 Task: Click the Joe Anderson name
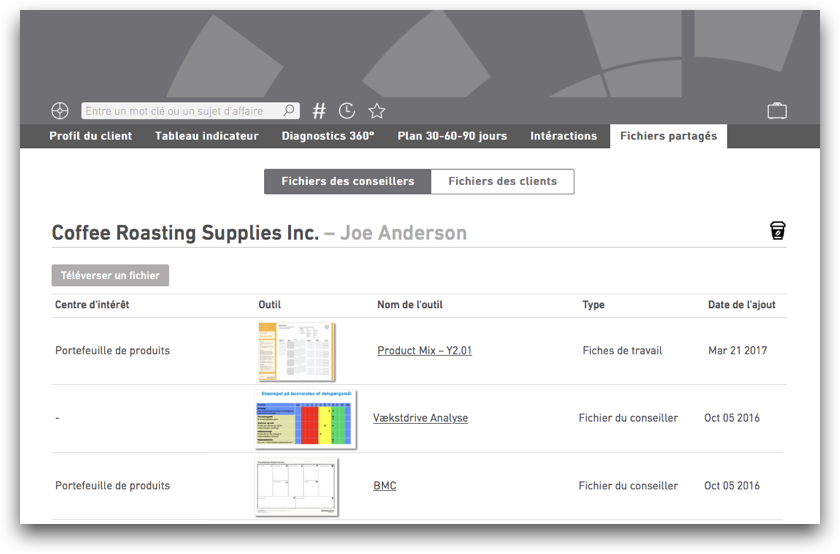(404, 233)
